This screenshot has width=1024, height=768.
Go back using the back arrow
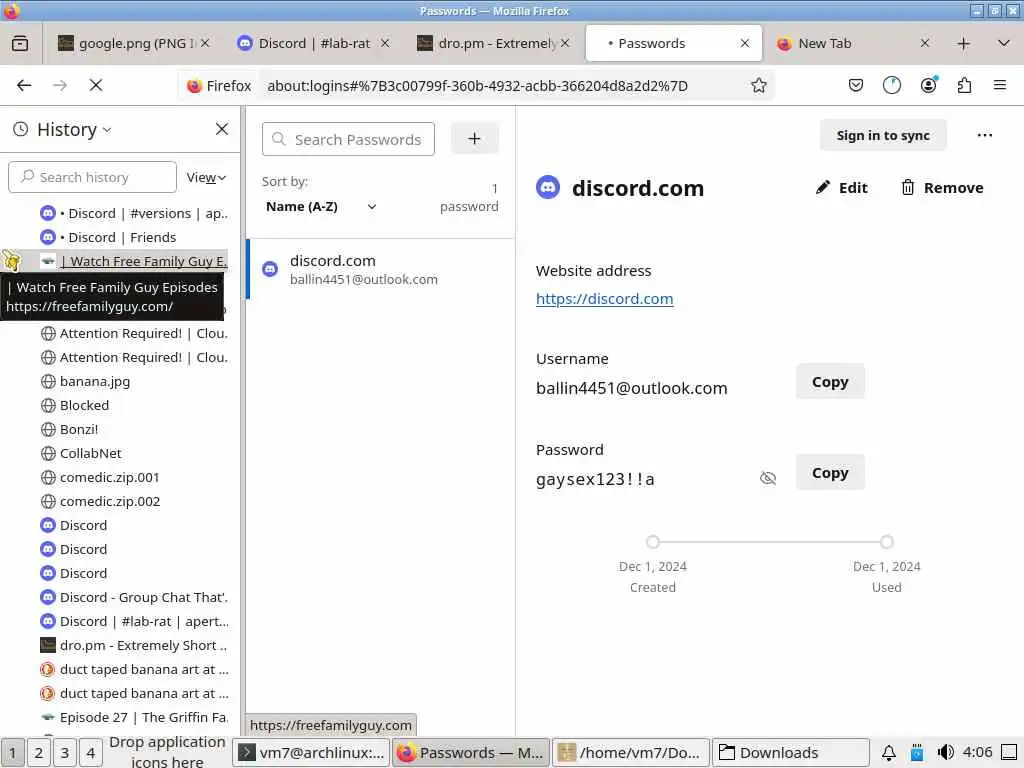point(24,86)
